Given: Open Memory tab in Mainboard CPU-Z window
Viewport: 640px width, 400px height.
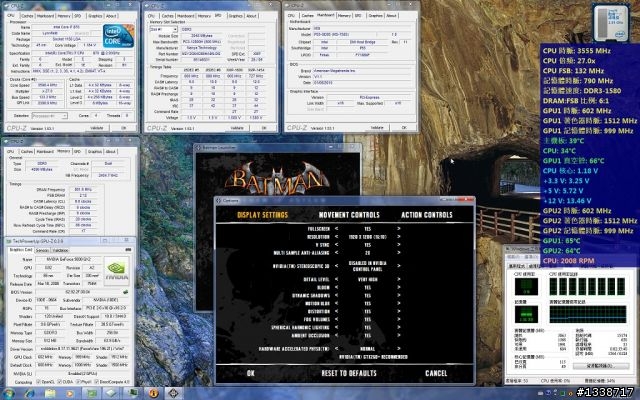Looking at the screenshot, I should [344, 16].
